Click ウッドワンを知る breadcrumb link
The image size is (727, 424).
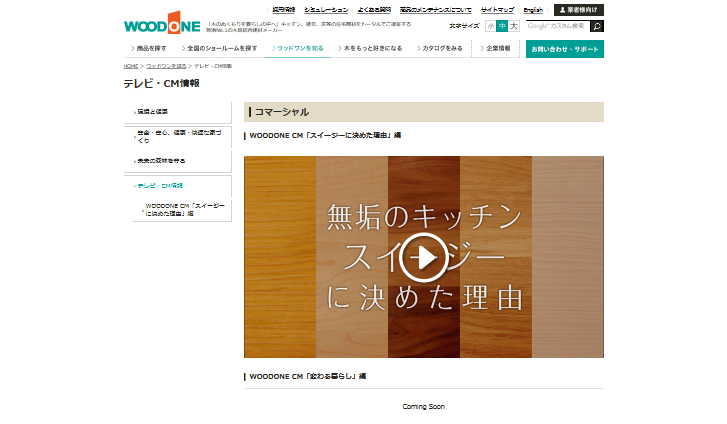coord(166,66)
